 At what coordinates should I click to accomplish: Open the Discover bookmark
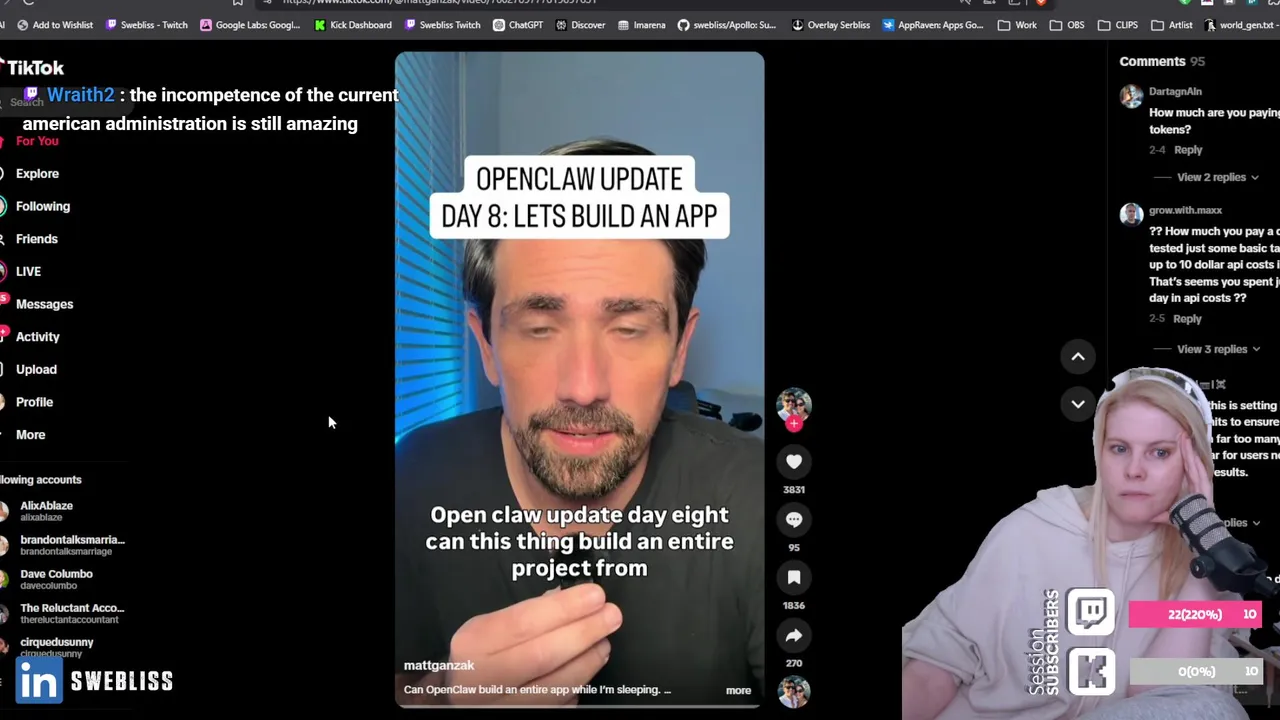coord(580,25)
